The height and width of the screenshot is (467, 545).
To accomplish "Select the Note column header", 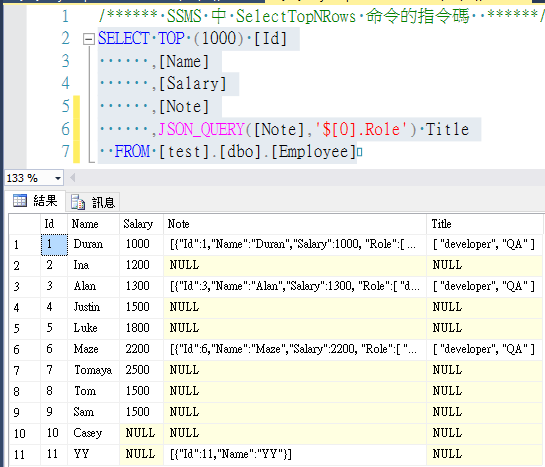I will click(x=295, y=224).
